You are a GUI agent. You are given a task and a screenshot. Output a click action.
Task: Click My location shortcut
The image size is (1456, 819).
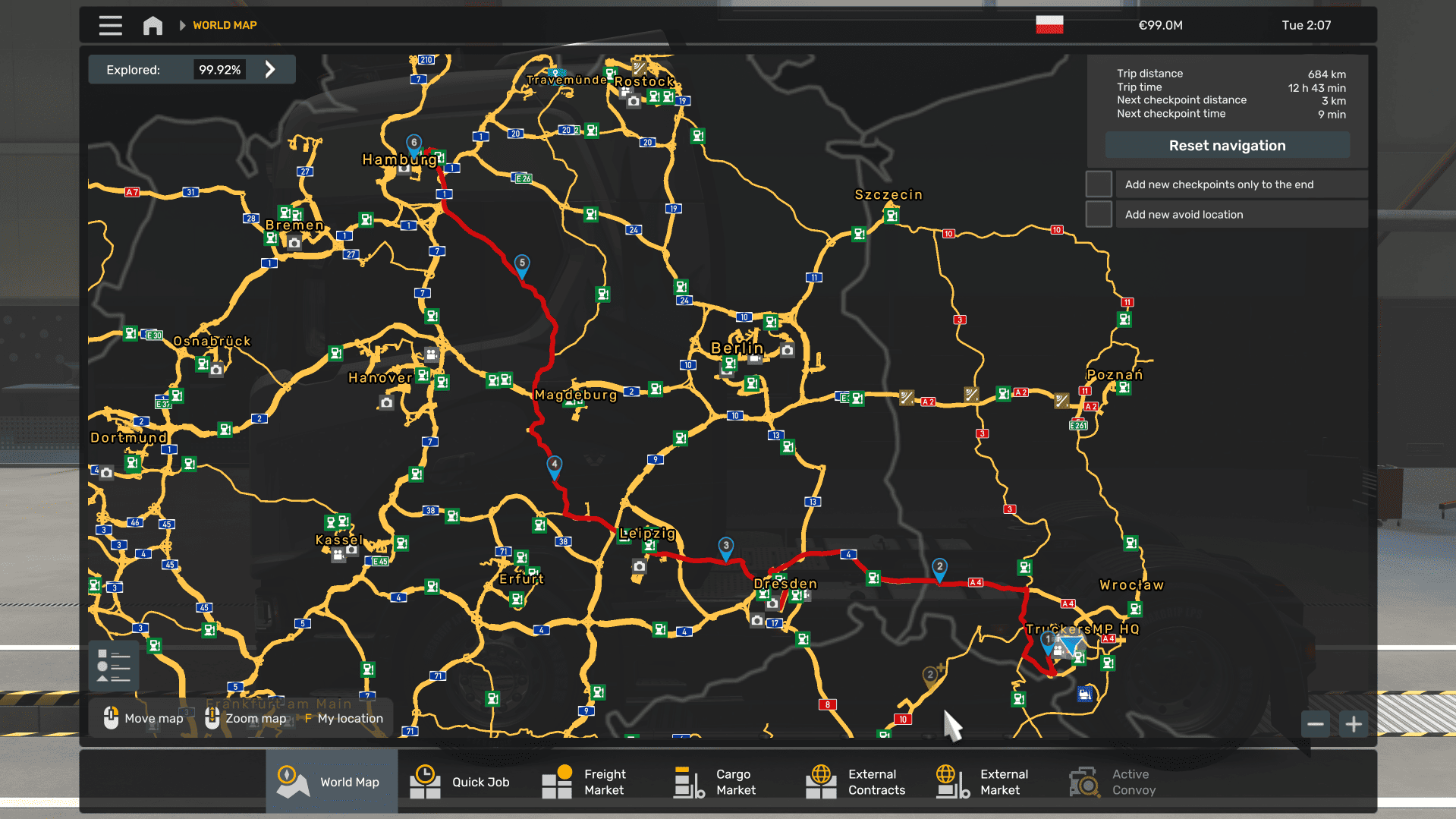[346, 718]
